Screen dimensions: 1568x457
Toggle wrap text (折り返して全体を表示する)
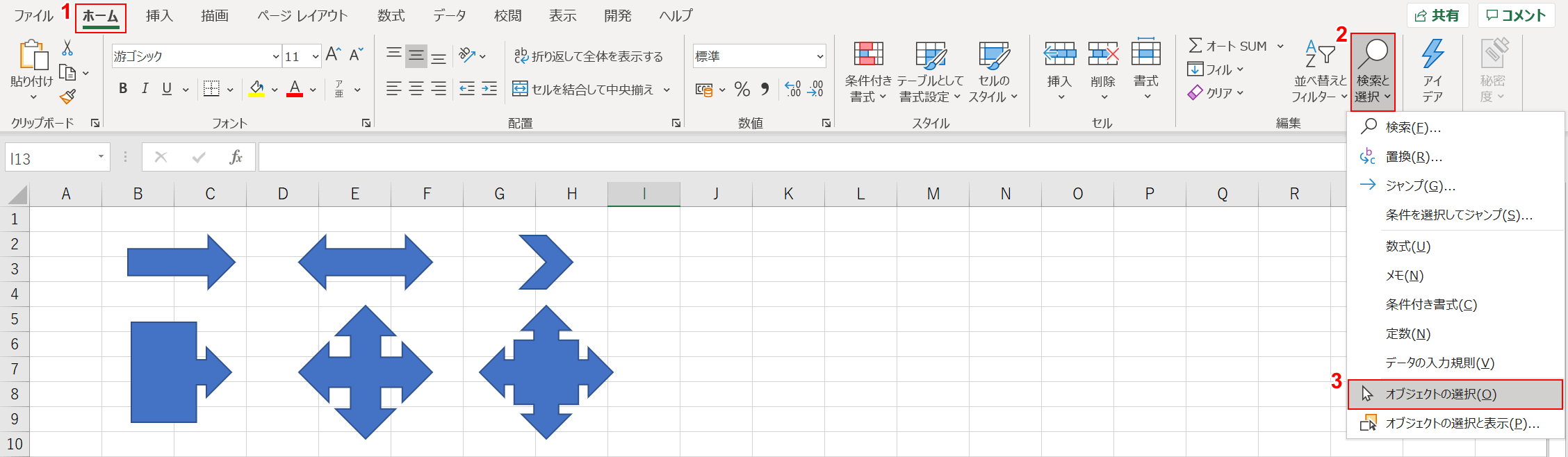(x=589, y=56)
